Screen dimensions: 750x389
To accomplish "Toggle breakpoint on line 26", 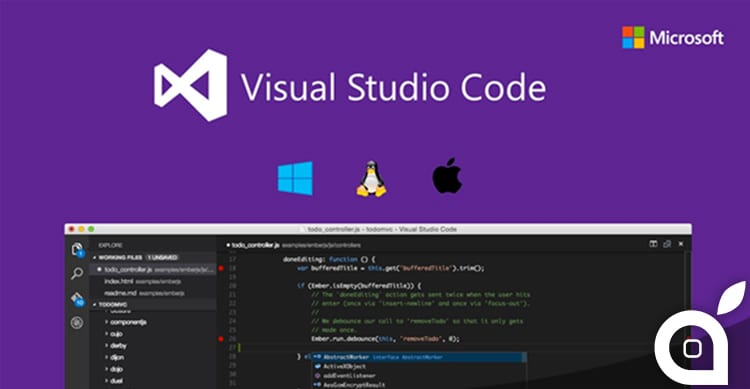I will (x=221, y=339).
